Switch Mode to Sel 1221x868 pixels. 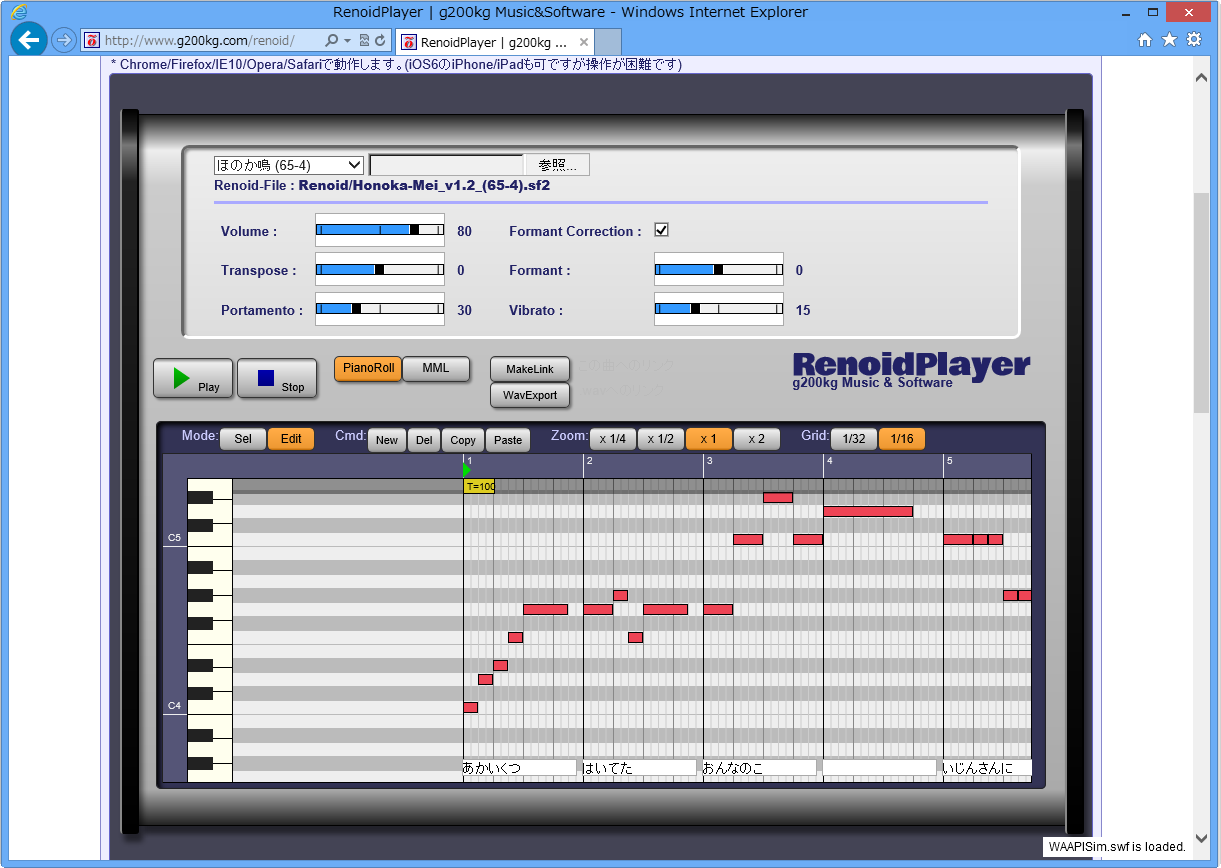[x=243, y=439]
